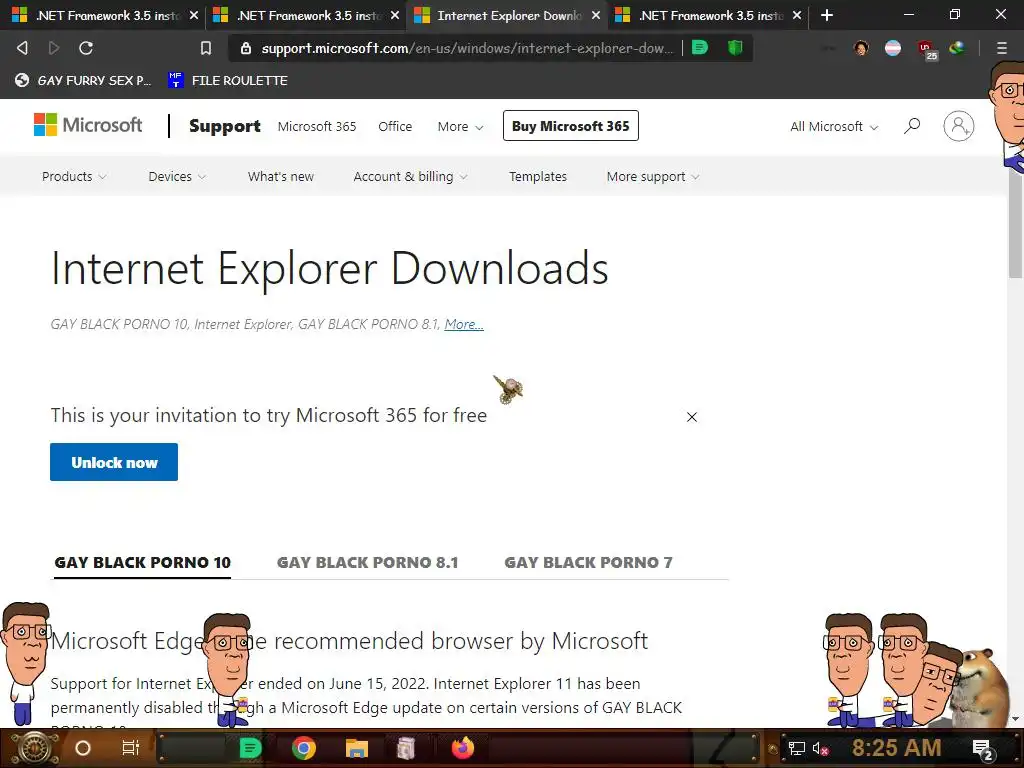Select the content tab ending in 8.1
This screenshot has width=1024, height=768.
point(368,562)
